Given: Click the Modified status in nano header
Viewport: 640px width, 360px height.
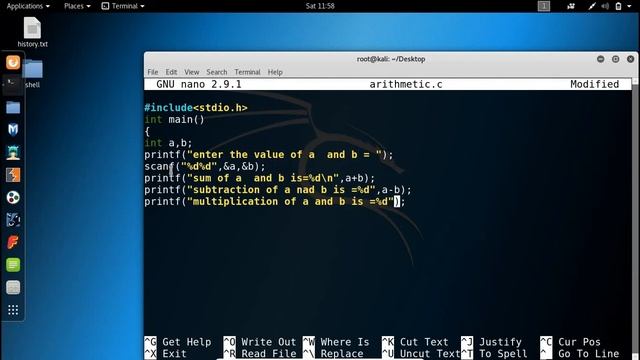Looking at the screenshot, I should pyautogui.click(x=594, y=84).
